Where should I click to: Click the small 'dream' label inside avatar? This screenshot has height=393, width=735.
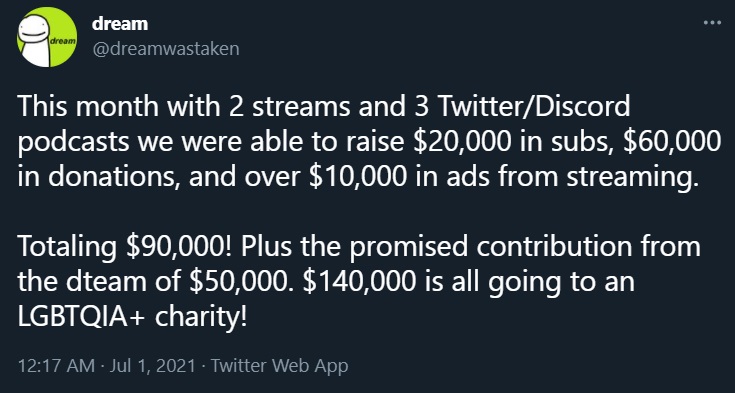coord(62,41)
